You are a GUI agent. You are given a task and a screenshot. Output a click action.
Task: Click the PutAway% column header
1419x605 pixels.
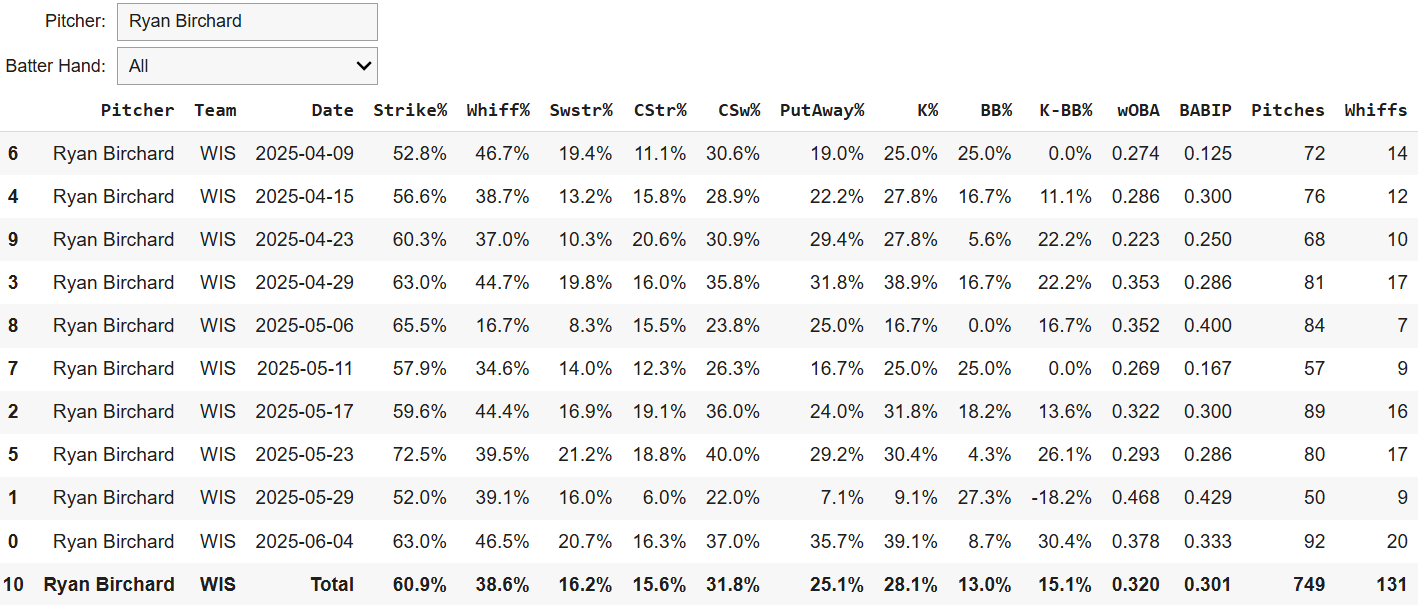822,110
